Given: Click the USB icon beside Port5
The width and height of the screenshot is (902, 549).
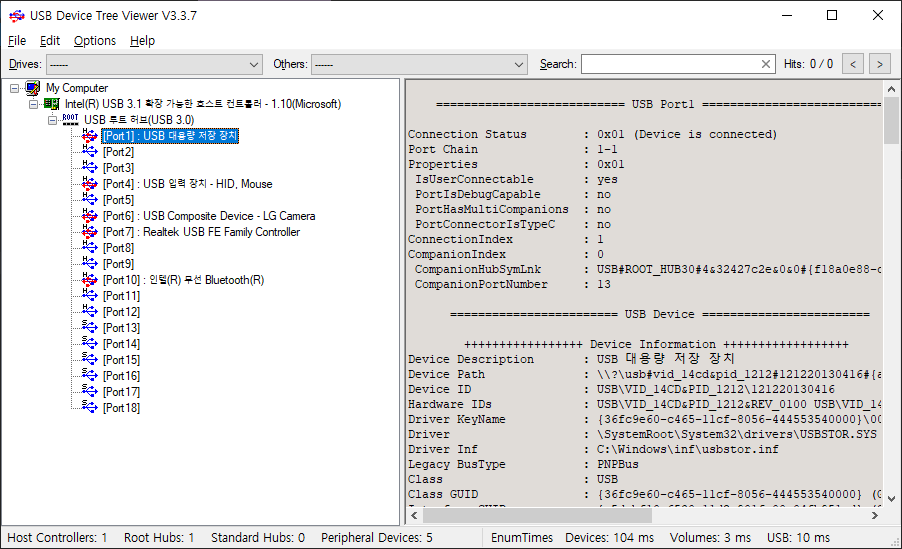Looking at the screenshot, I should pos(89,200).
